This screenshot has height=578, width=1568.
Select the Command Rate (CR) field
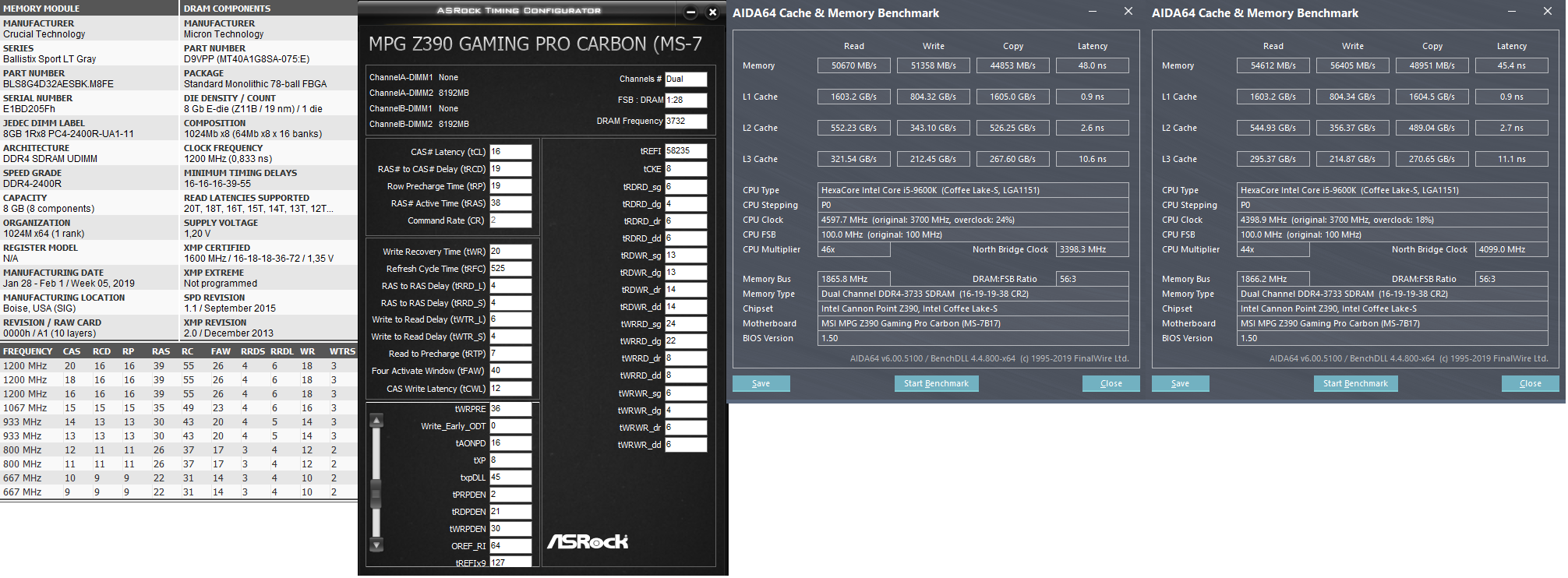pos(510,220)
